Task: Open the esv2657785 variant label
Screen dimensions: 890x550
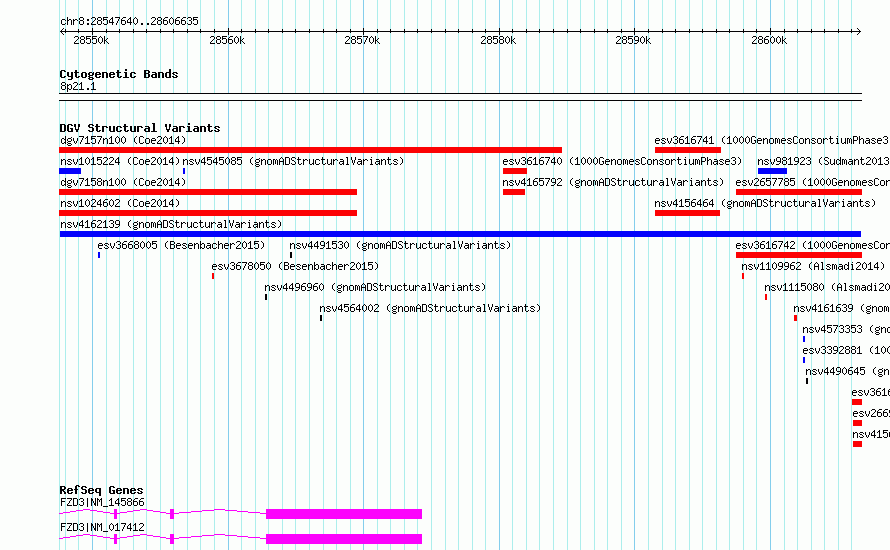Action: (x=813, y=182)
